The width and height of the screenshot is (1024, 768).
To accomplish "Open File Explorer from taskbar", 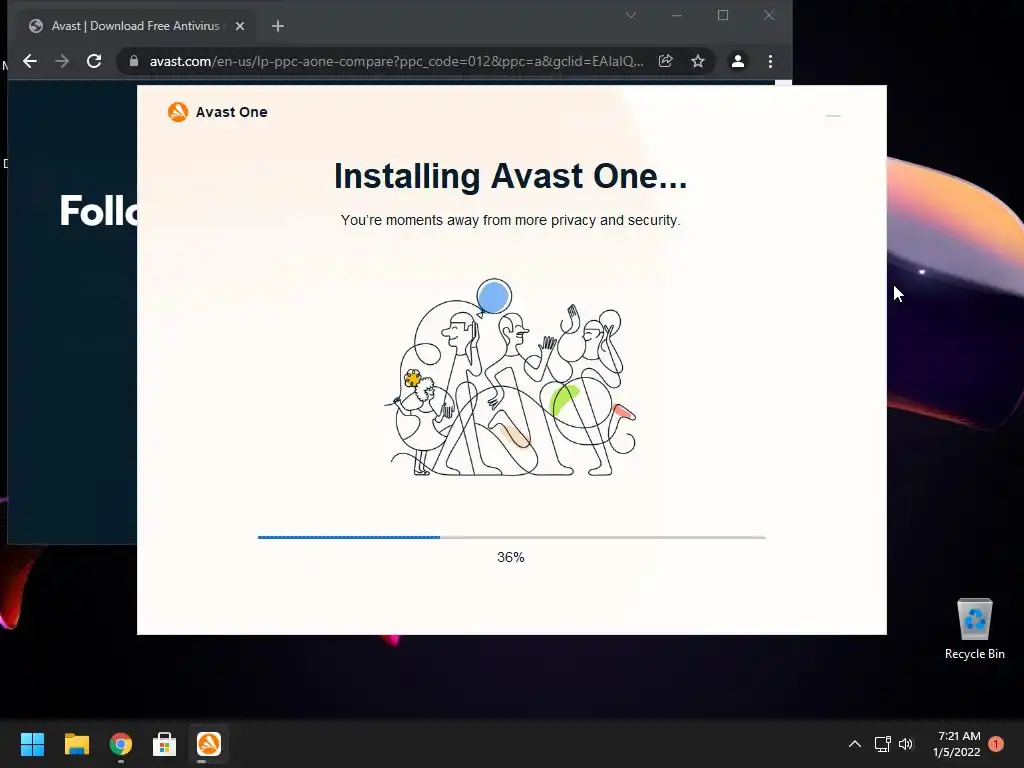I will (x=76, y=744).
